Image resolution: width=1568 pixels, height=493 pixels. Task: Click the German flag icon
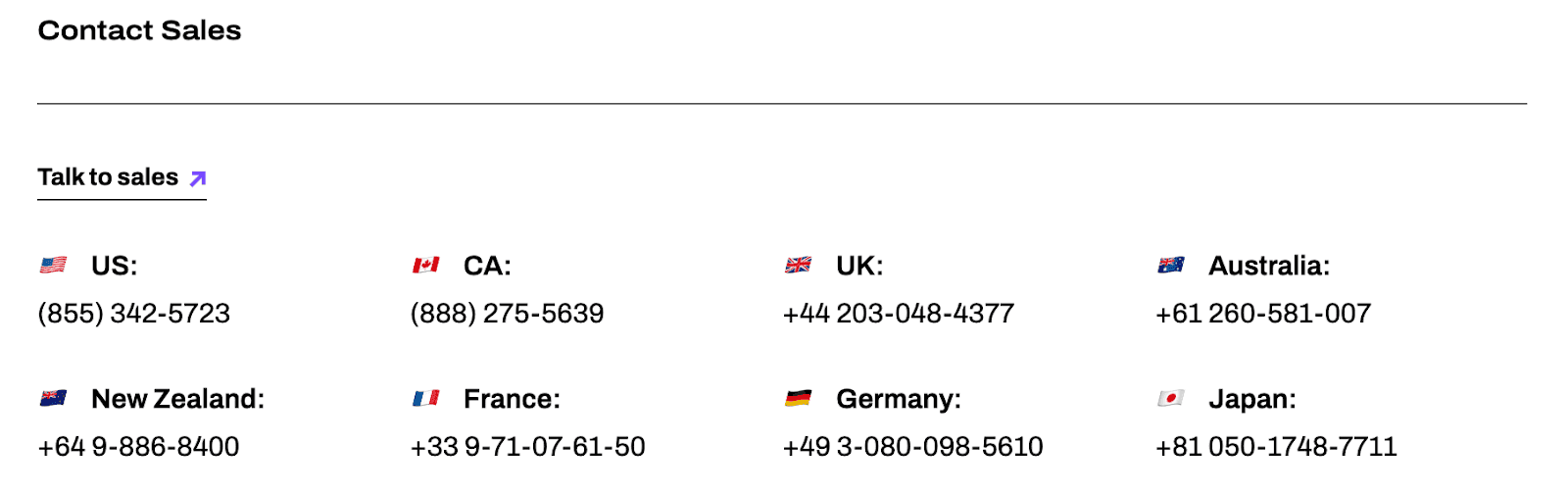798,398
